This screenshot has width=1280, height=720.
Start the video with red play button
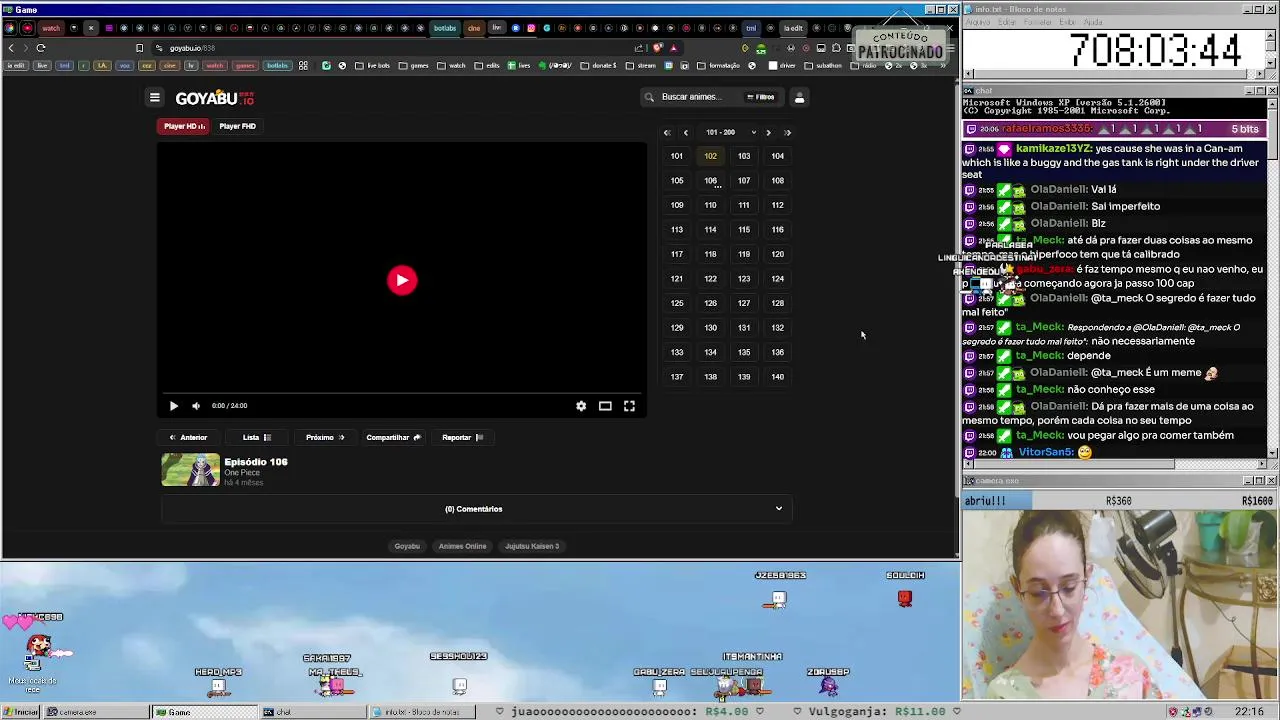coord(402,280)
